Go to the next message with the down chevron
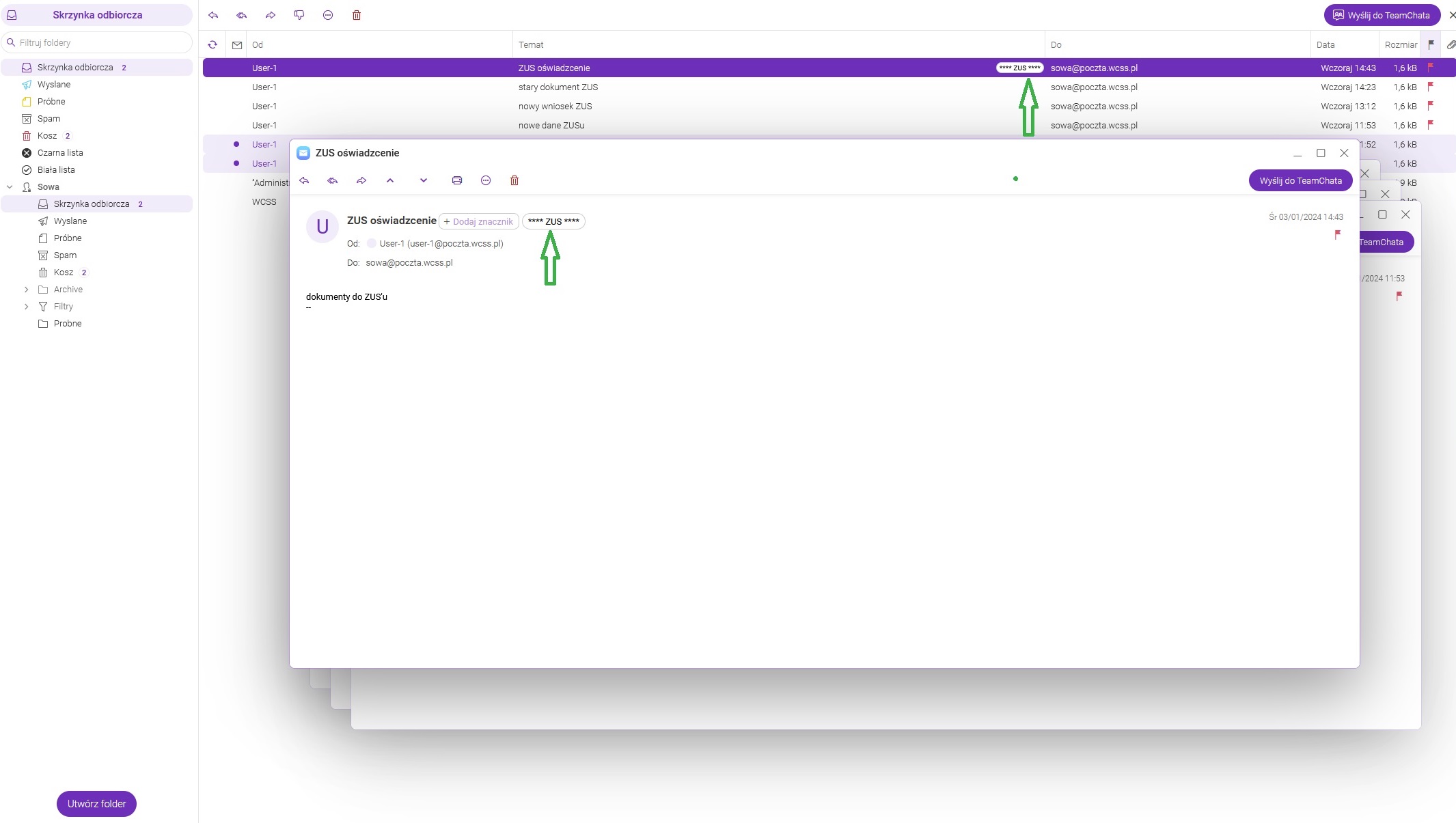1456x823 pixels. click(423, 180)
